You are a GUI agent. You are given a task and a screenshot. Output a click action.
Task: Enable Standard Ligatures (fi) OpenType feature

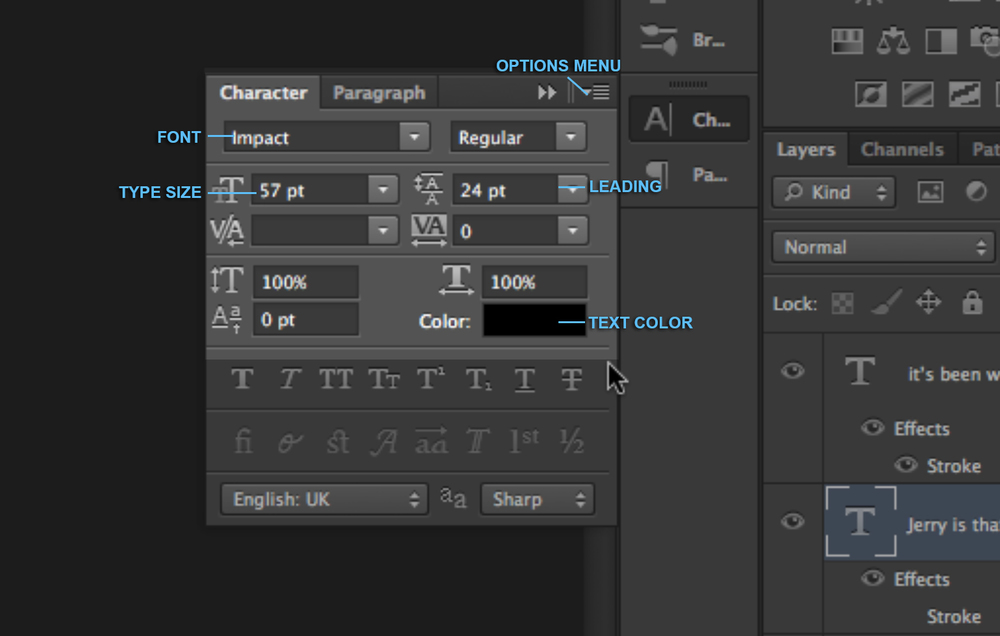(x=243, y=441)
